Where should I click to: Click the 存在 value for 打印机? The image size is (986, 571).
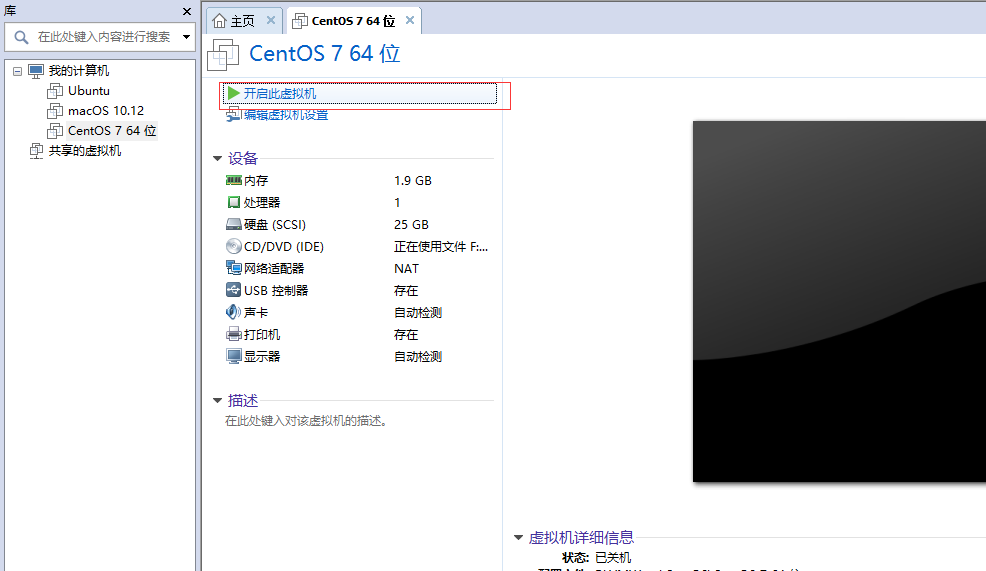[406, 335]
